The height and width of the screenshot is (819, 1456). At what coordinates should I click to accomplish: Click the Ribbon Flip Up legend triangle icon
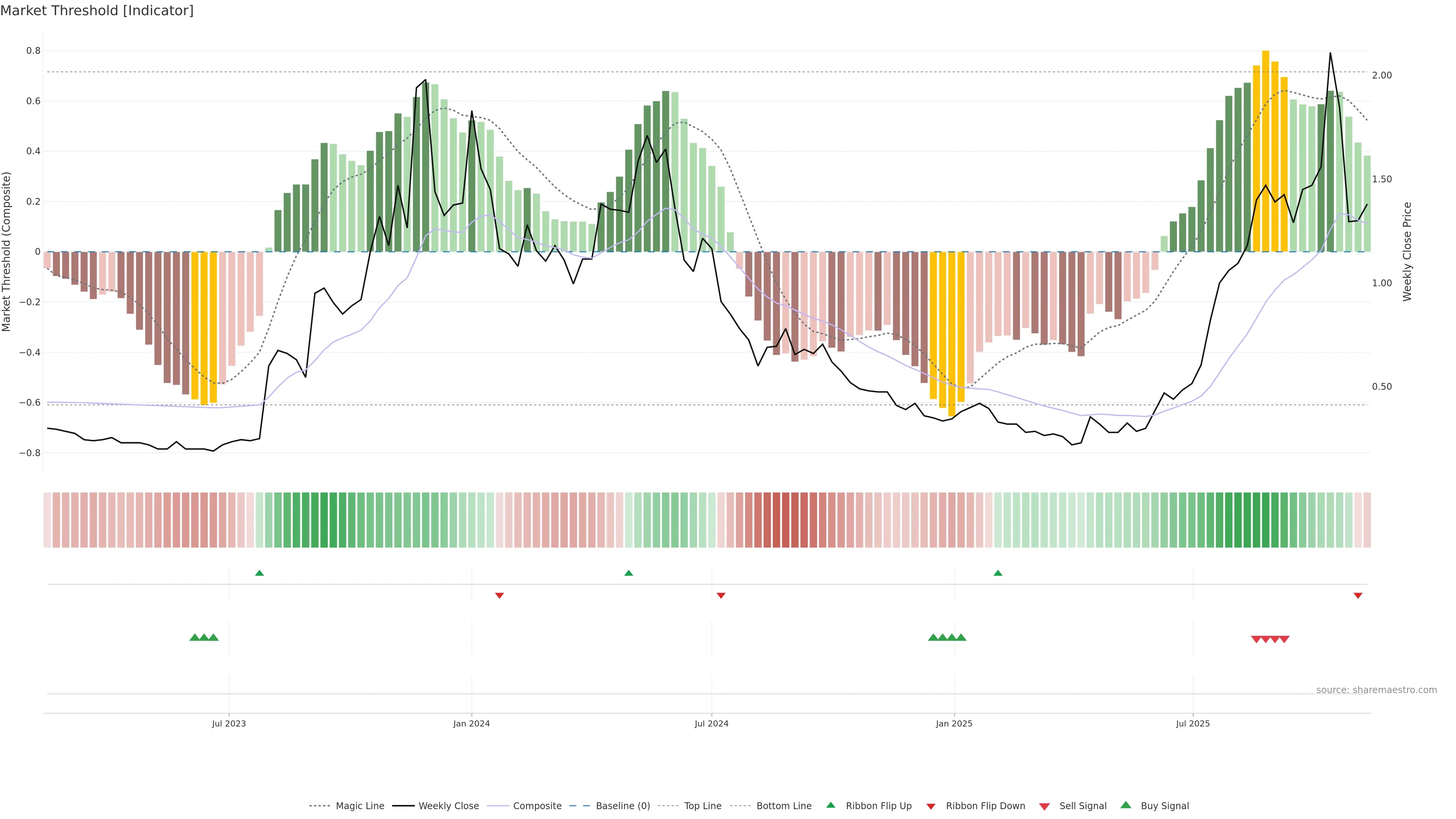click(830, 805)
